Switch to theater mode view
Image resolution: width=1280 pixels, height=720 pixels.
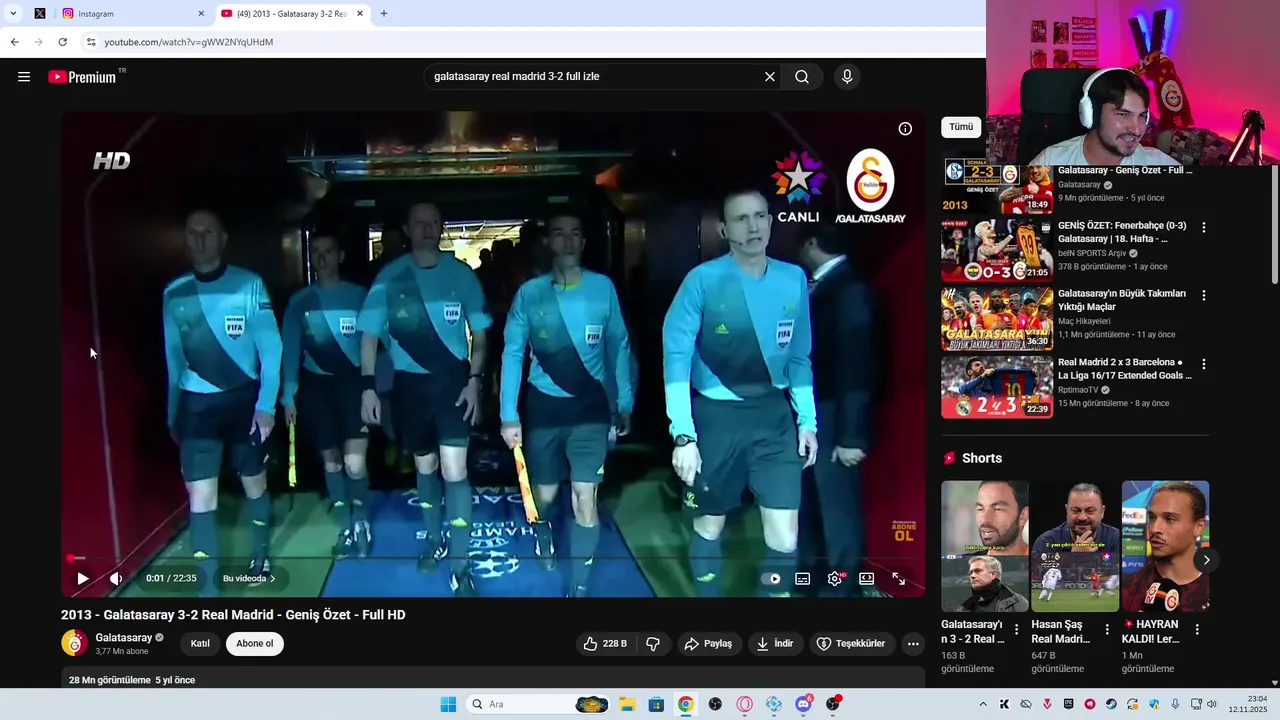tap(866, 578)
